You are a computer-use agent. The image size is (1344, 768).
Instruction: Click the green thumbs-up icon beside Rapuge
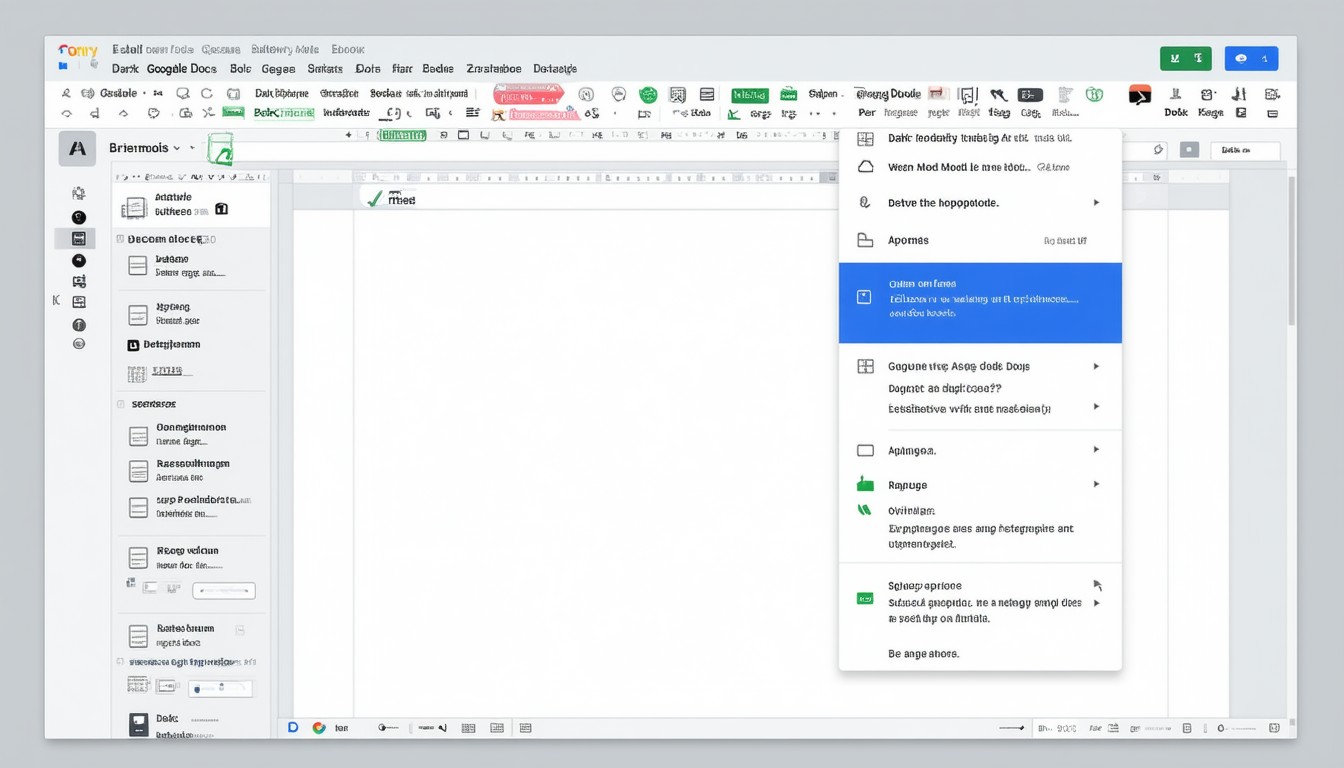click(865, 485)
